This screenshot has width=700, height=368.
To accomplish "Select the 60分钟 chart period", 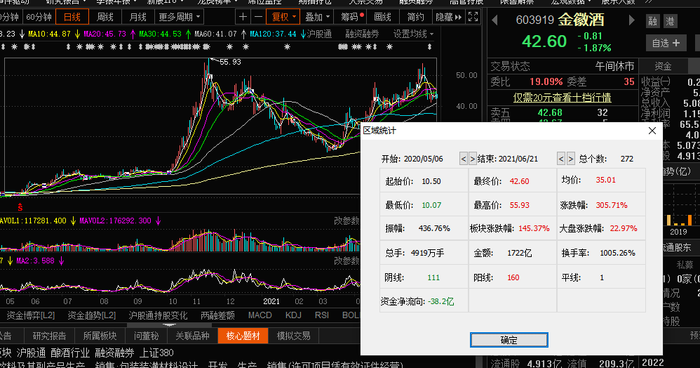I will click(x=39, y=17).
